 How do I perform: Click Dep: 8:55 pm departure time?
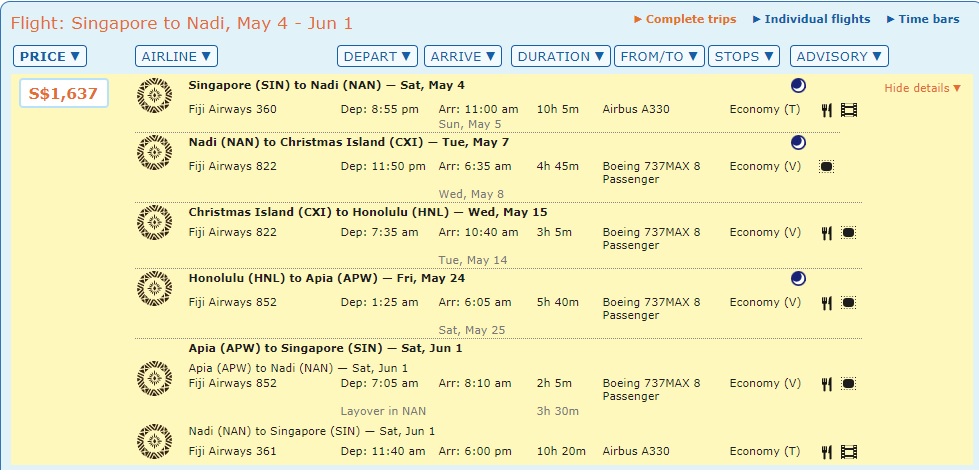click(x=380, y=109)
